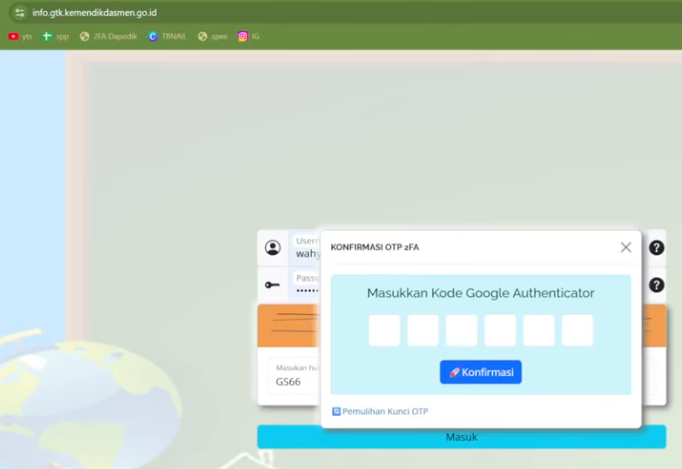Screen dimensions: 682x469
Task: Click the Masuk login button
Action: click(x=461, y=437)
